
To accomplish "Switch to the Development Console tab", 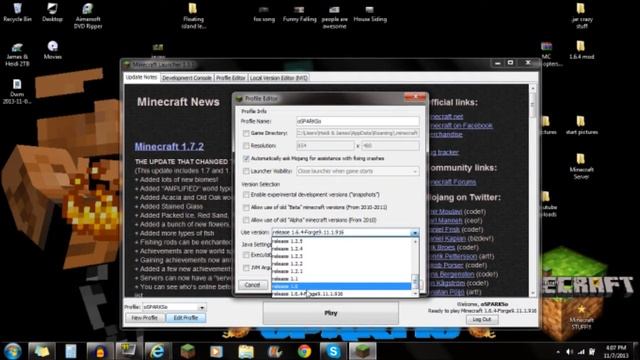I will pyautogui.click(x=187, y=78).
